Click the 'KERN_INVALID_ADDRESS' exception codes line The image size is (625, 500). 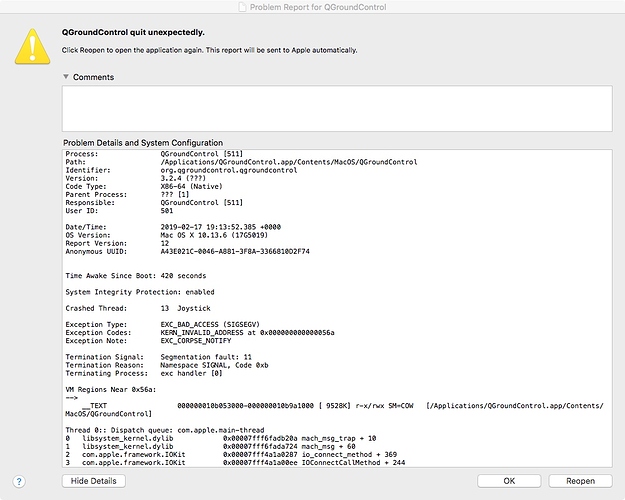pos(247,333)
